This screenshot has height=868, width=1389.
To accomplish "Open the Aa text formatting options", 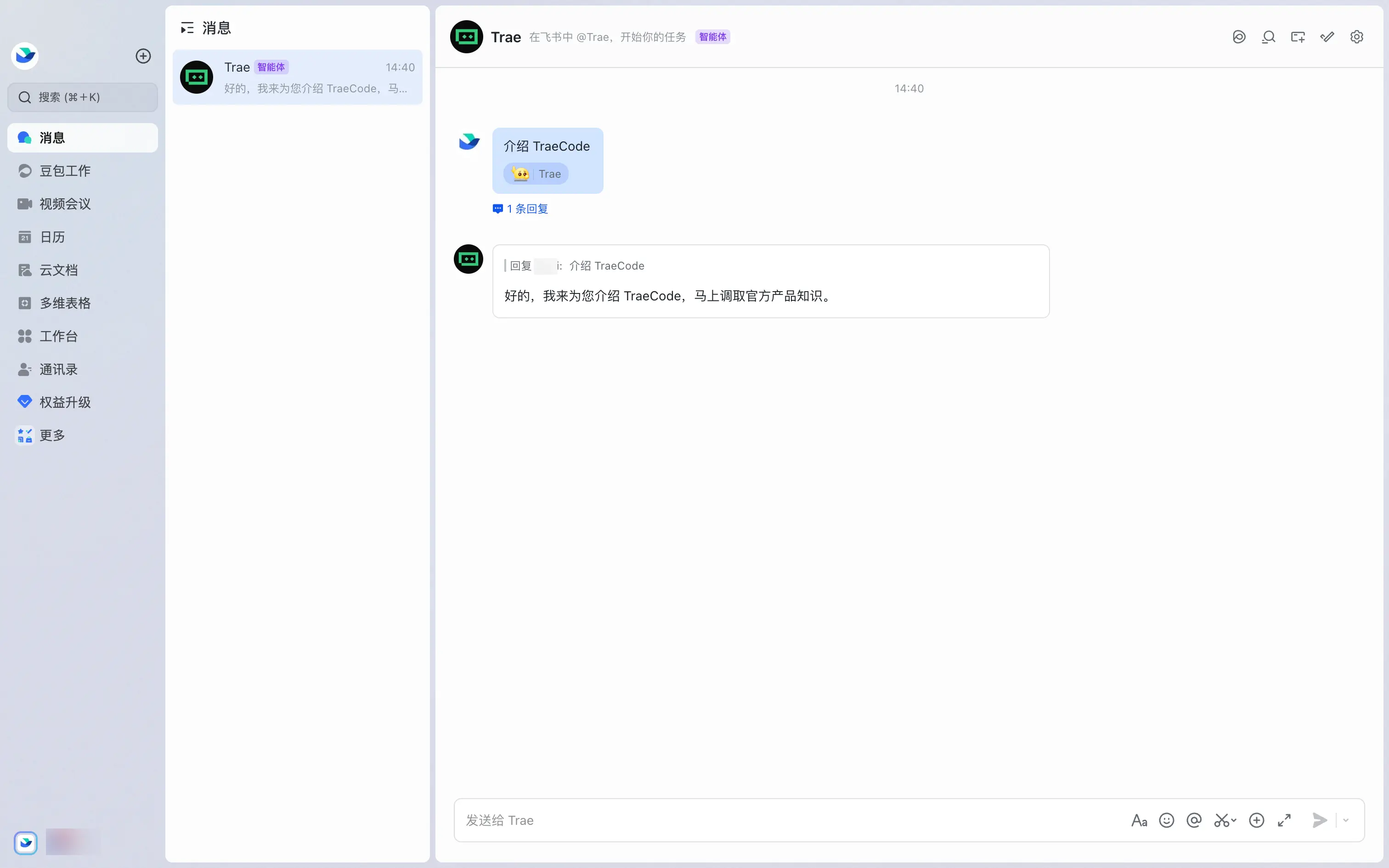I will pyautogui.click(x=1139, y=820).
